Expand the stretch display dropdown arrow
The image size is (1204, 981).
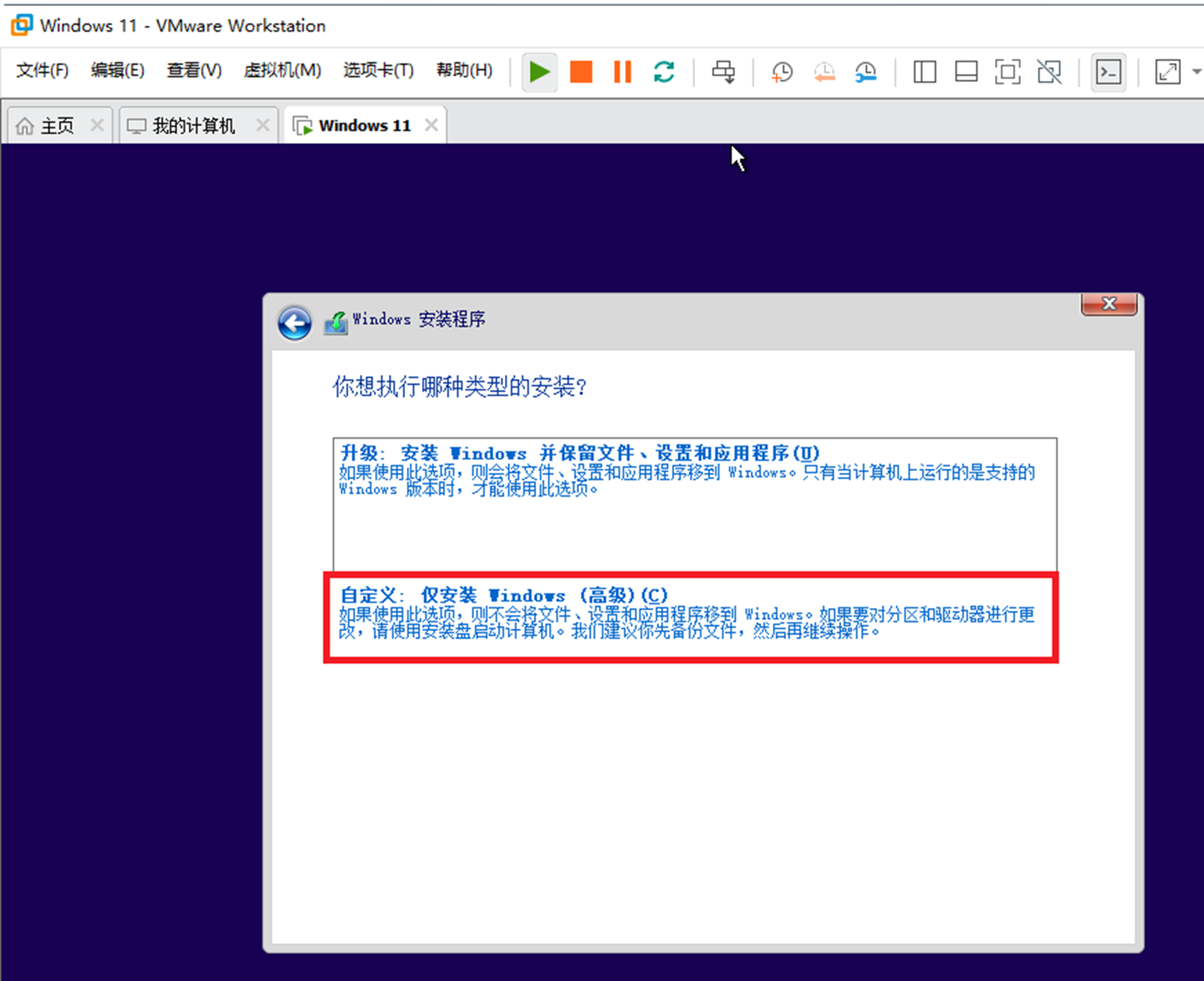click(x=1197, y=71)
